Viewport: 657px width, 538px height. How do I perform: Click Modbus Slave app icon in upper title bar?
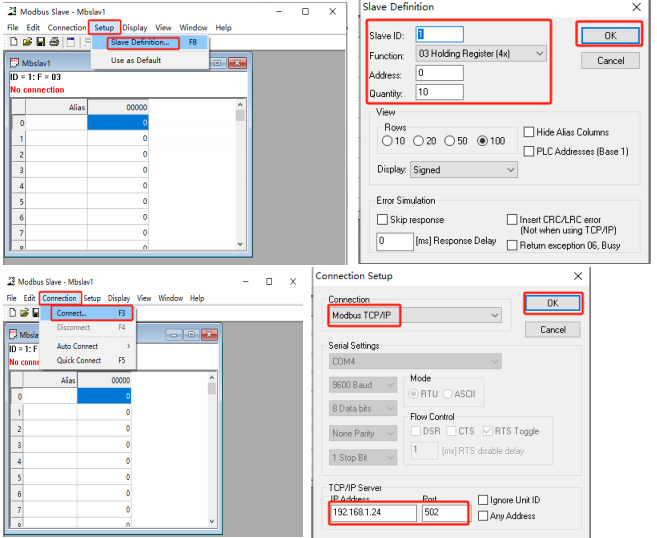coord(12,11)
